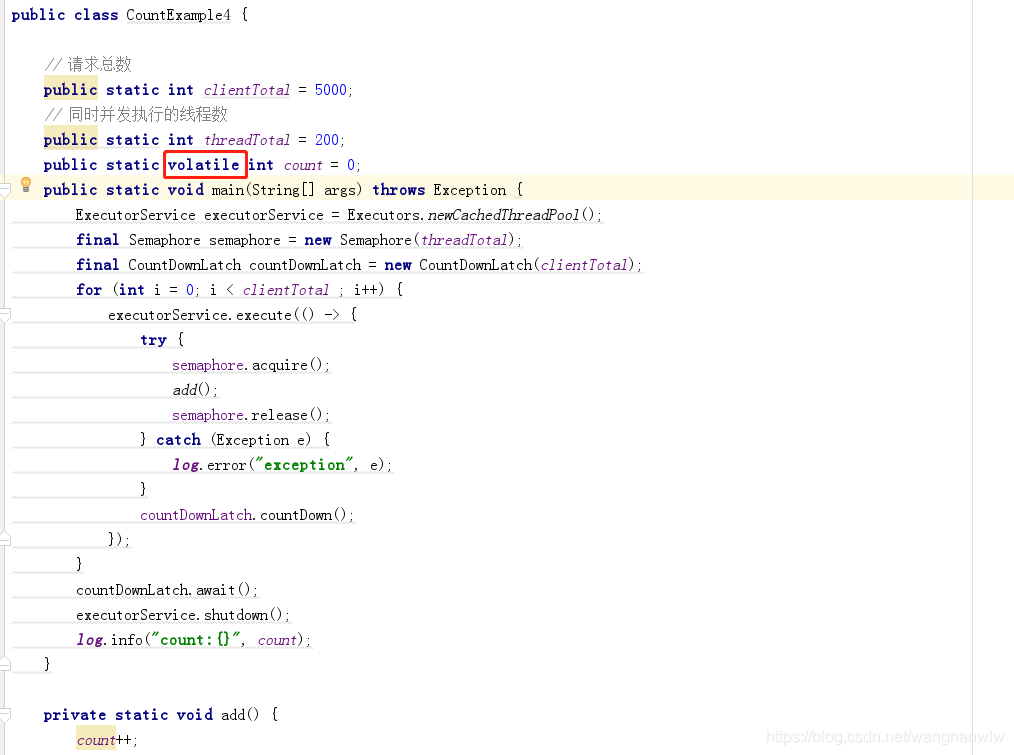
Task: Collapse the main method fold marker
Action: click(x=5, y=190)
